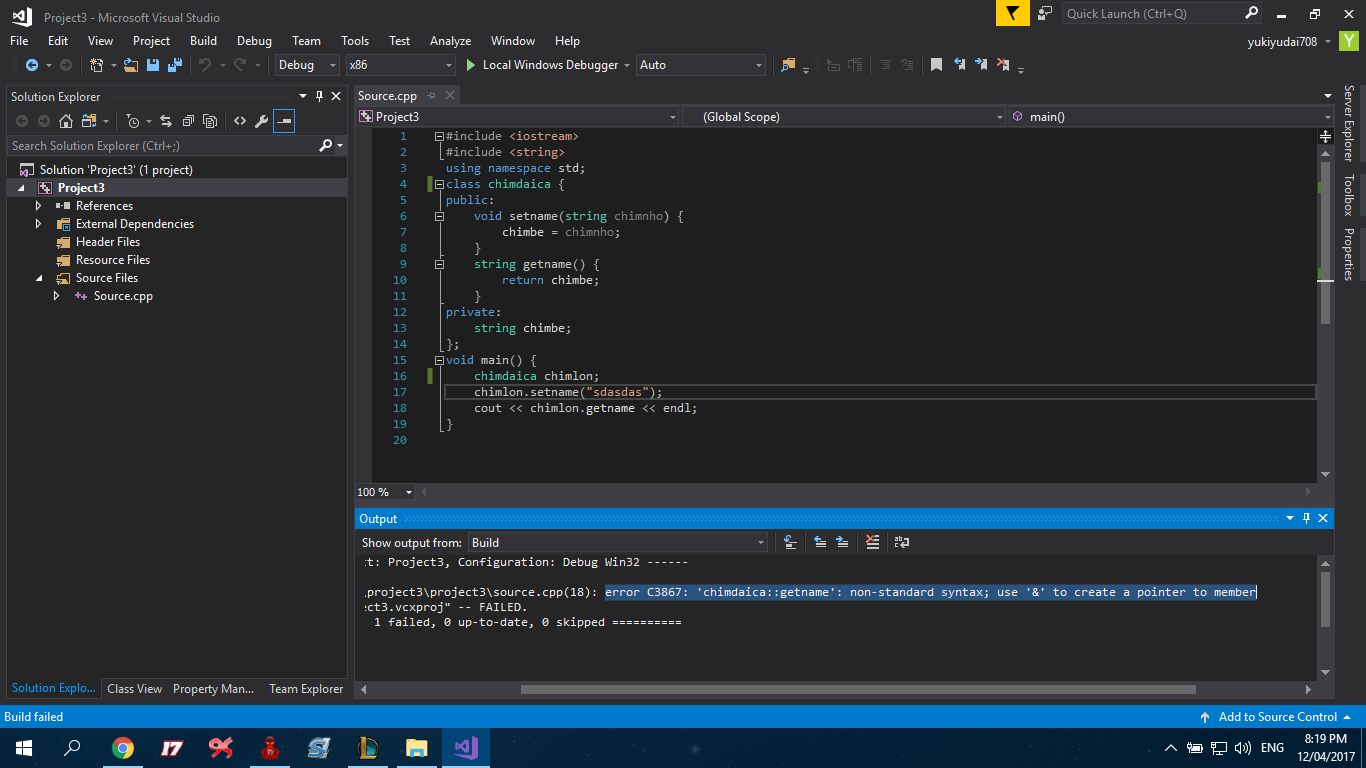Open Solution Explorer Properties wrench icon
The image size is (1366, 768).
(262, 121)
